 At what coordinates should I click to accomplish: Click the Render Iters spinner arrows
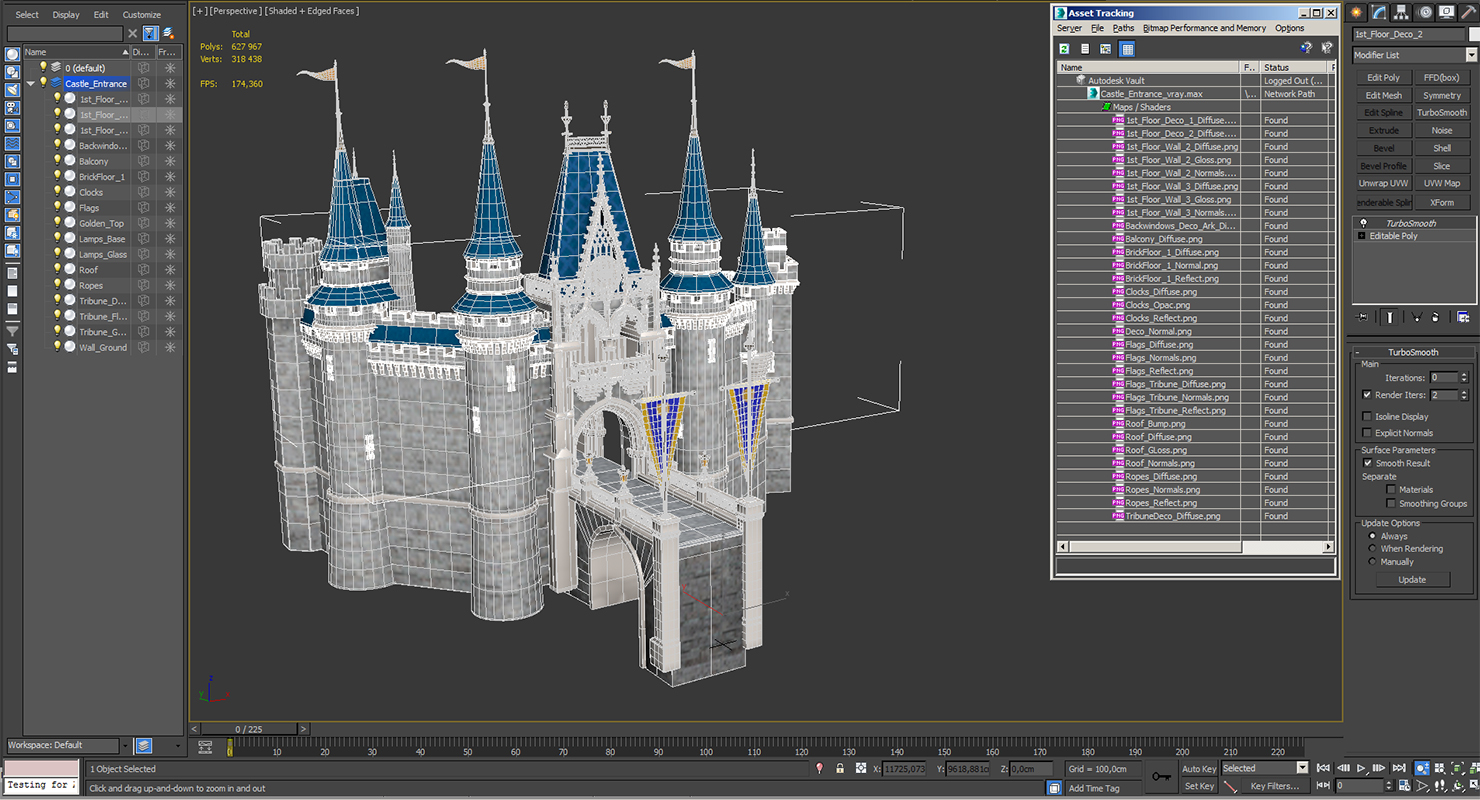point(1465,395)
